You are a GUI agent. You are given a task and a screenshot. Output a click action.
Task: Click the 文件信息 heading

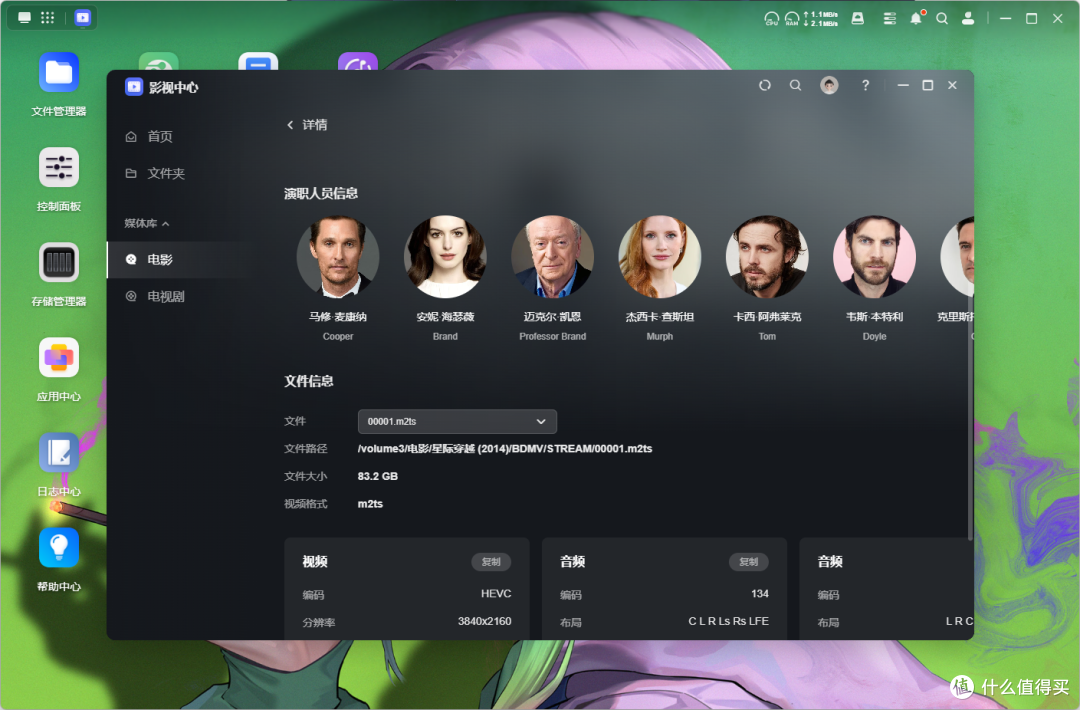click(x=309, y=381)
